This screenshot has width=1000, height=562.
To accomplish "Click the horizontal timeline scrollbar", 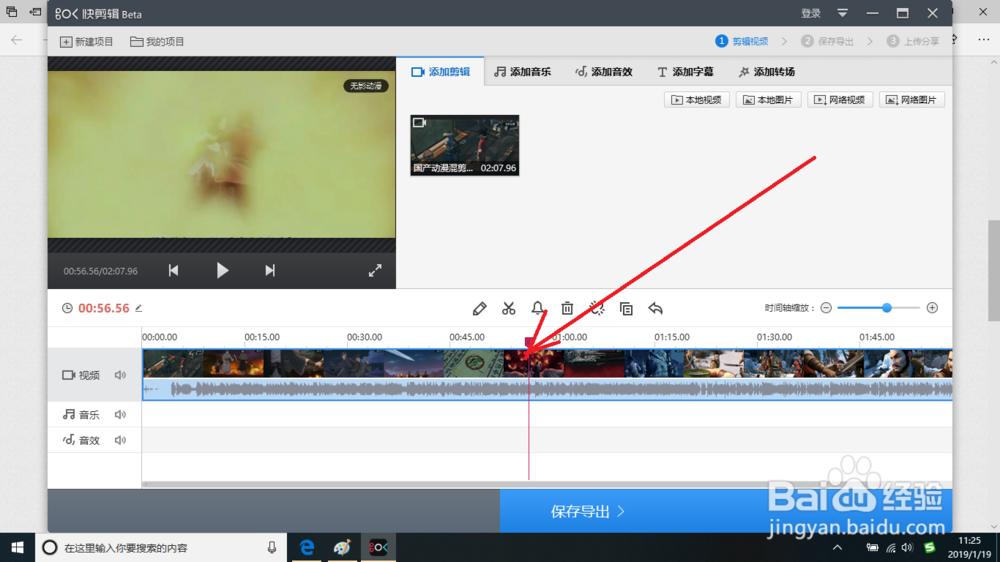I will pos(547,485).
